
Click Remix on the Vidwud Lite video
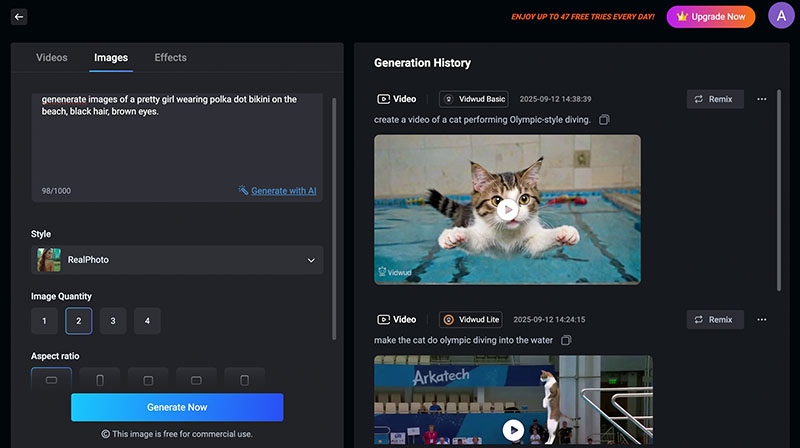click(x=715, y=319)
